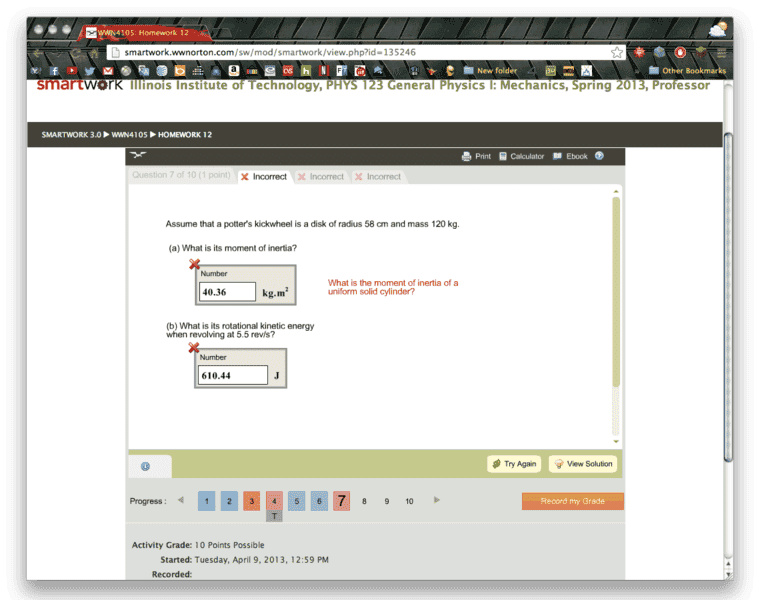This screenshot has height=600, width=760.
Task: Jump to question 4 in progress bar
Action: pyautogui.click(x=274, y=501)
